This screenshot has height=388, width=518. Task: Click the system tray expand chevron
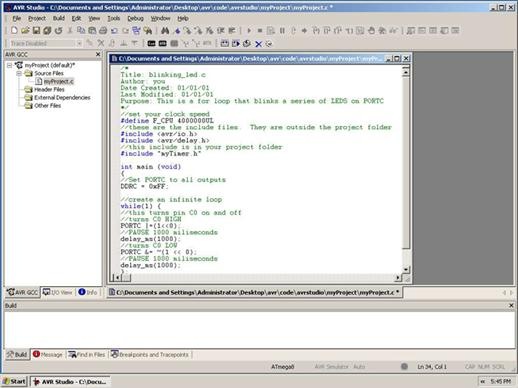[x=483, y=381]
